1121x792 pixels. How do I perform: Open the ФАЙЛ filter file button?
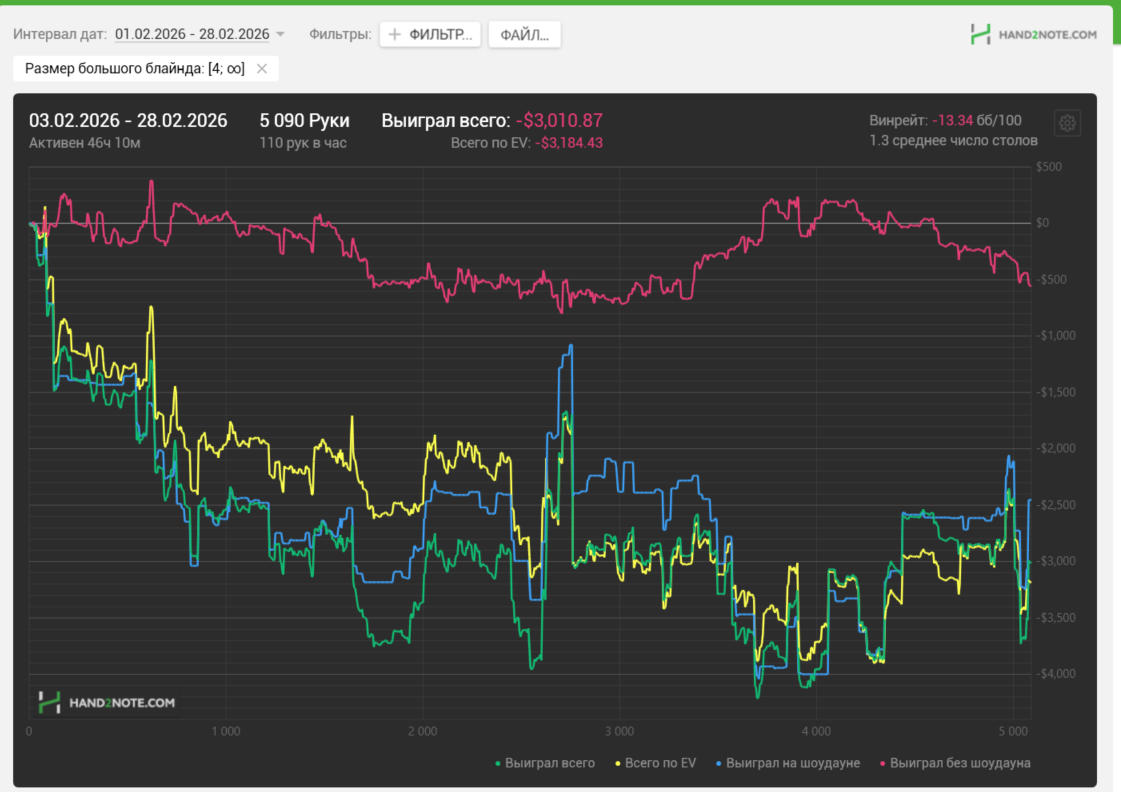coord(524,34)
